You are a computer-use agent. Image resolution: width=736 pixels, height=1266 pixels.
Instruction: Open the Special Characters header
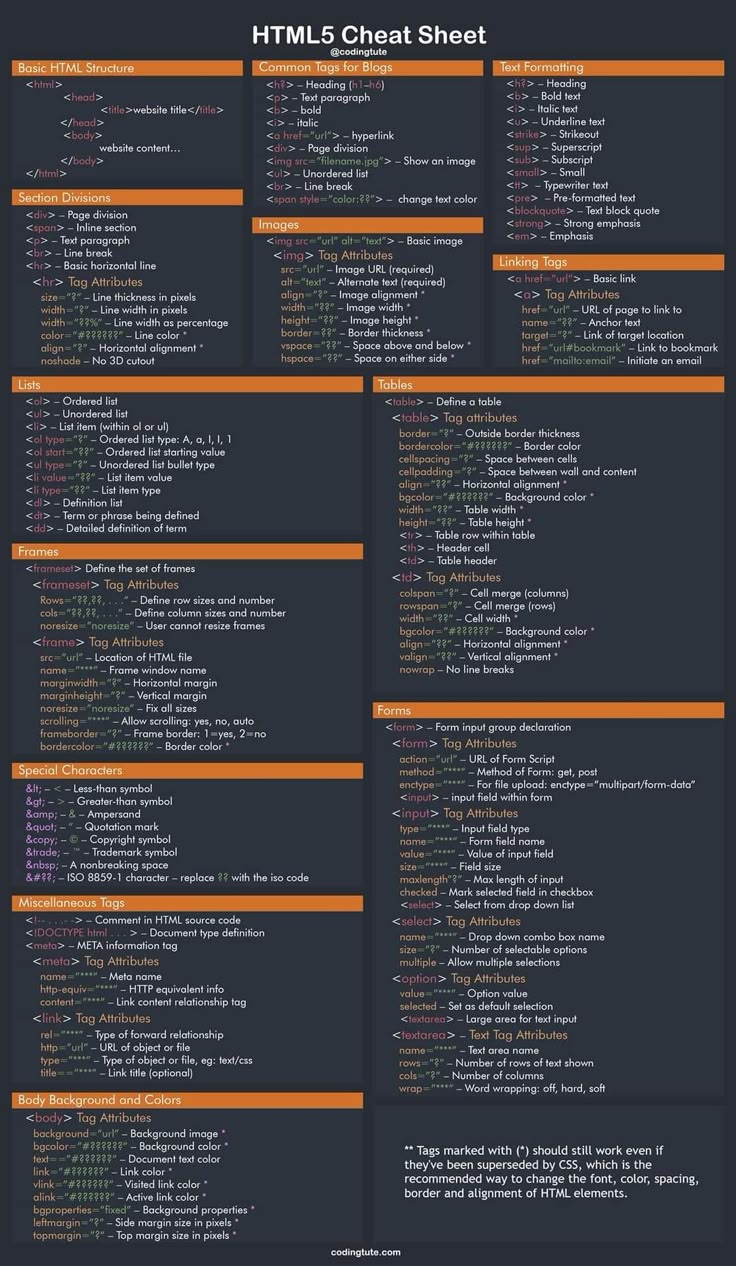70,770
